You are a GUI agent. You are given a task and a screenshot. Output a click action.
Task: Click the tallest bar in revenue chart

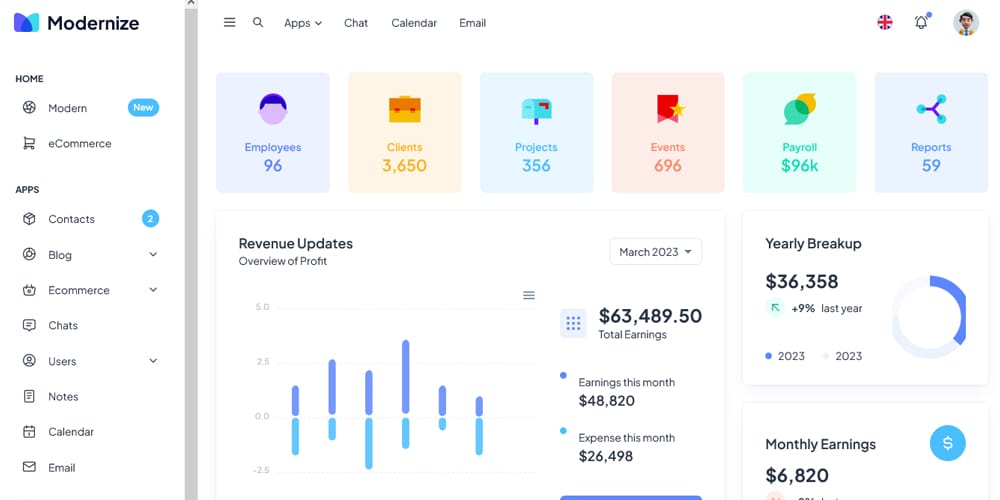[x=406, y=376]
